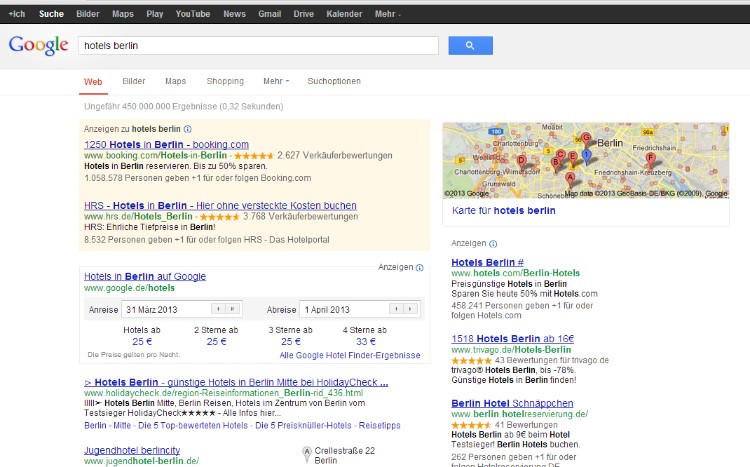
Task: Increase the Anreise date with right arrow
Action: point(232,309)
